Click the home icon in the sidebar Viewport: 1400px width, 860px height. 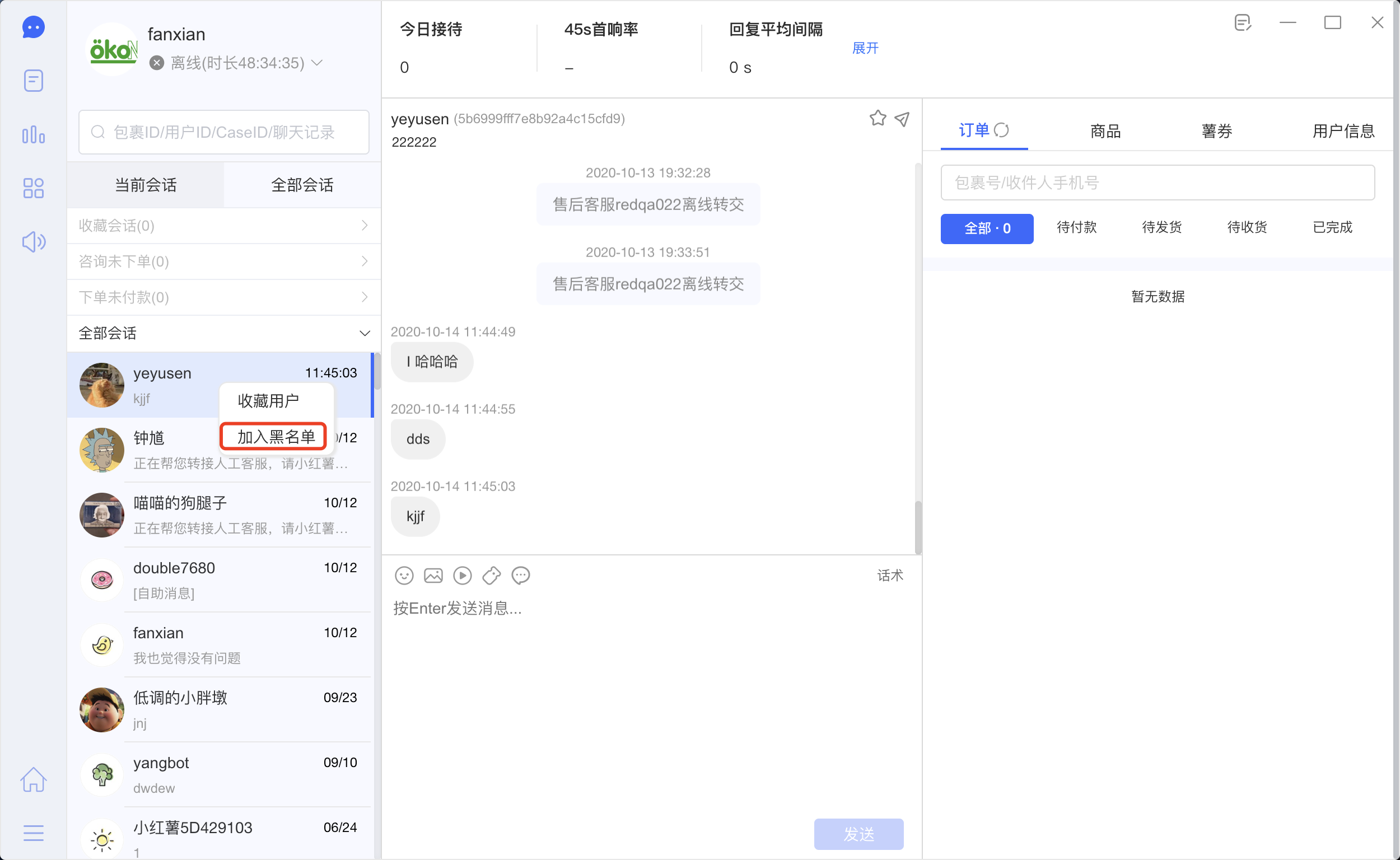point(33,779)
